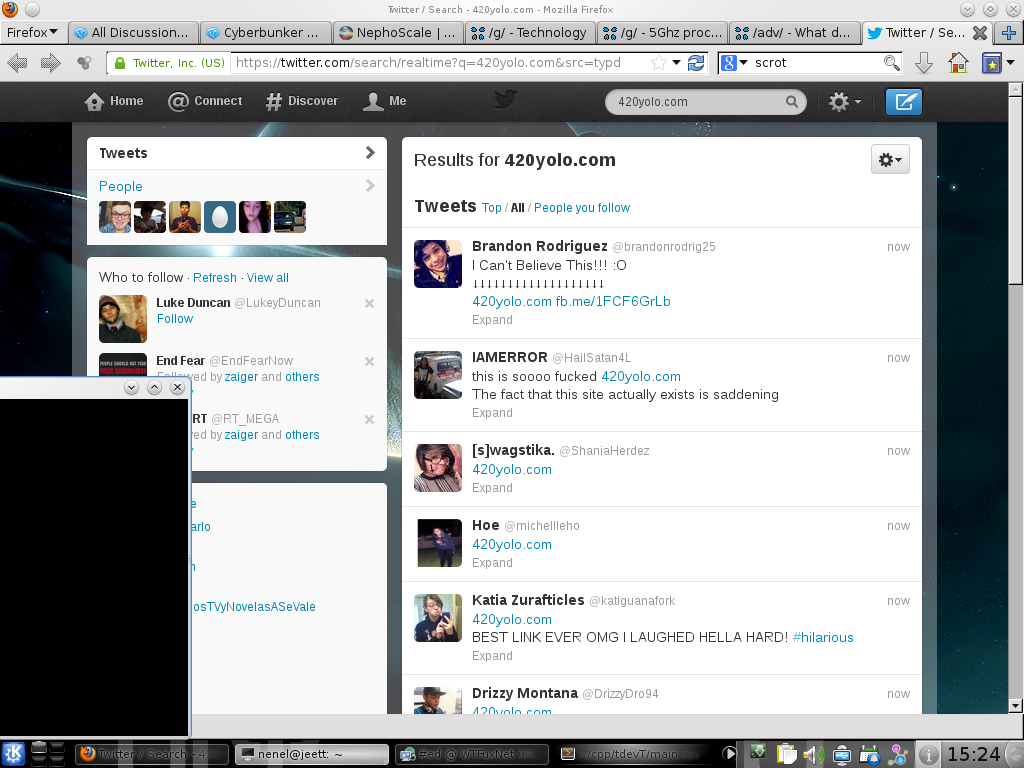Open the info tray icon beside clock

928,755
